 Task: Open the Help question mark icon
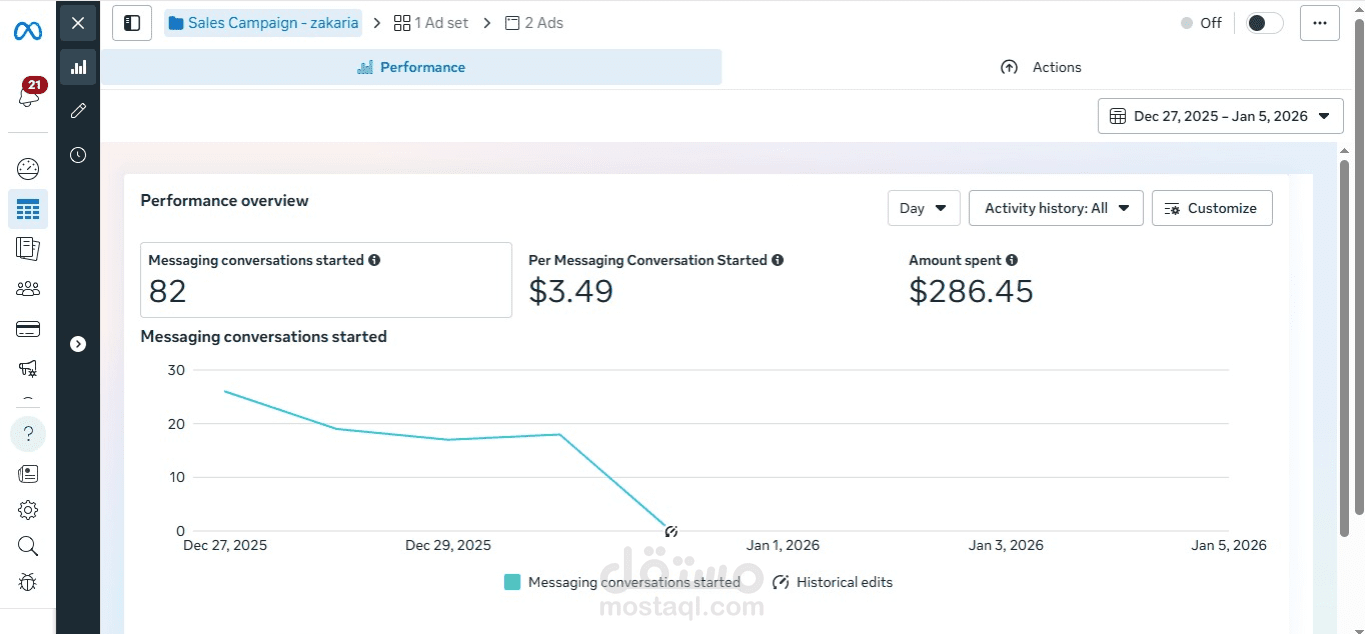point(28,434)
